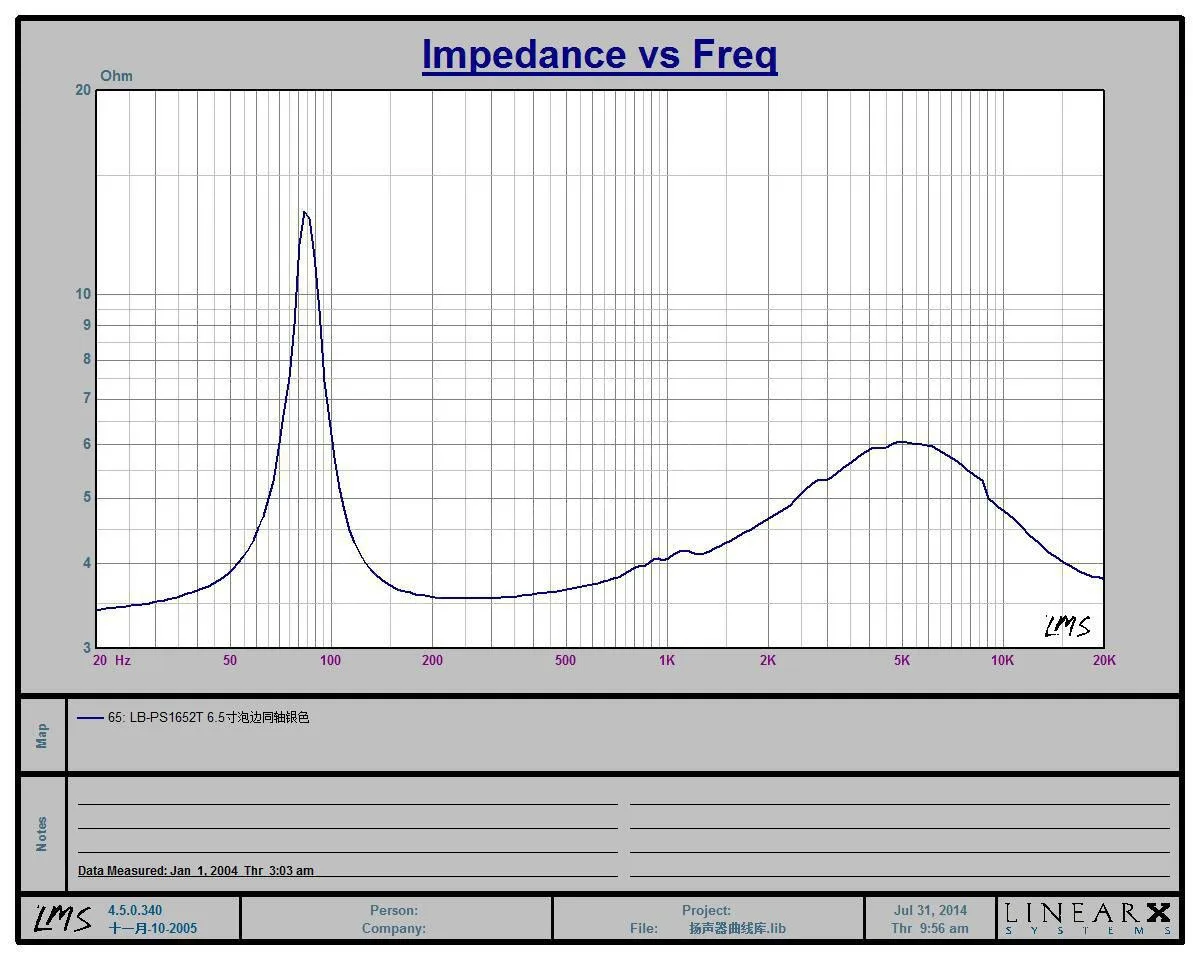The width and height of the screenshot is (1200, 960).
Task: Click the time 'Thr 9:56 am'
Action: point(930,928)
